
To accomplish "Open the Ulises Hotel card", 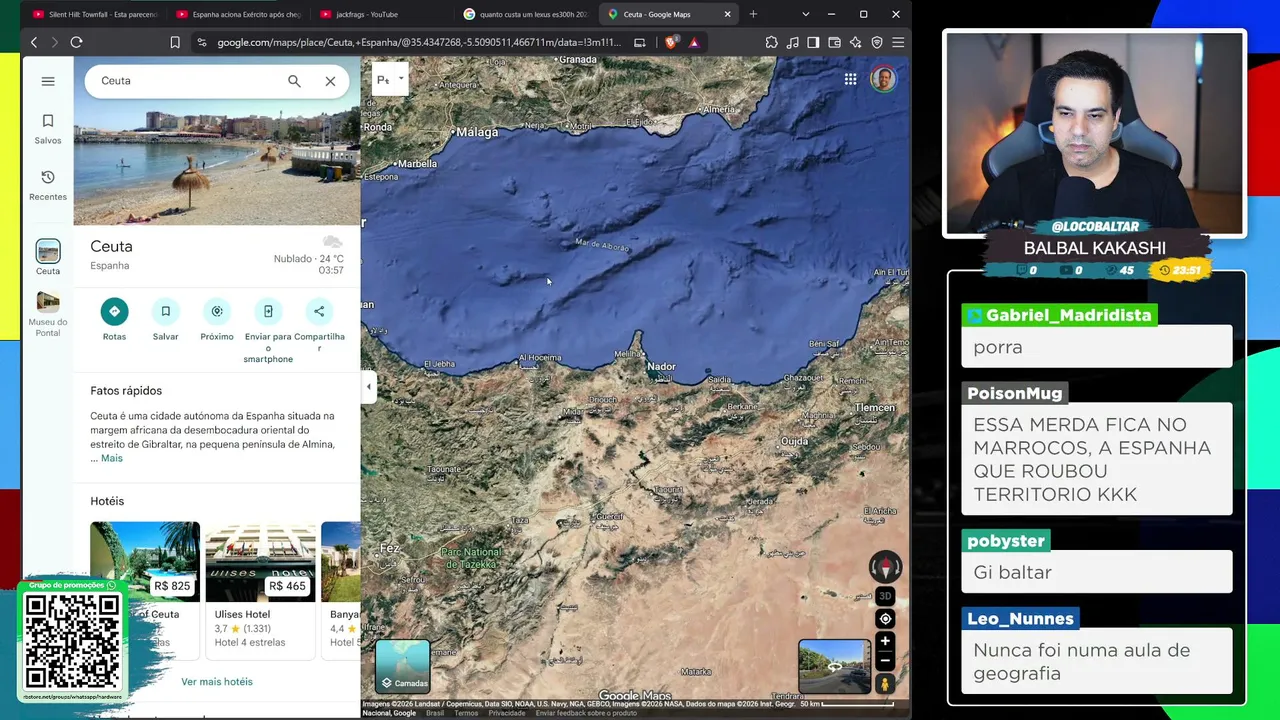I will (260, 590).
